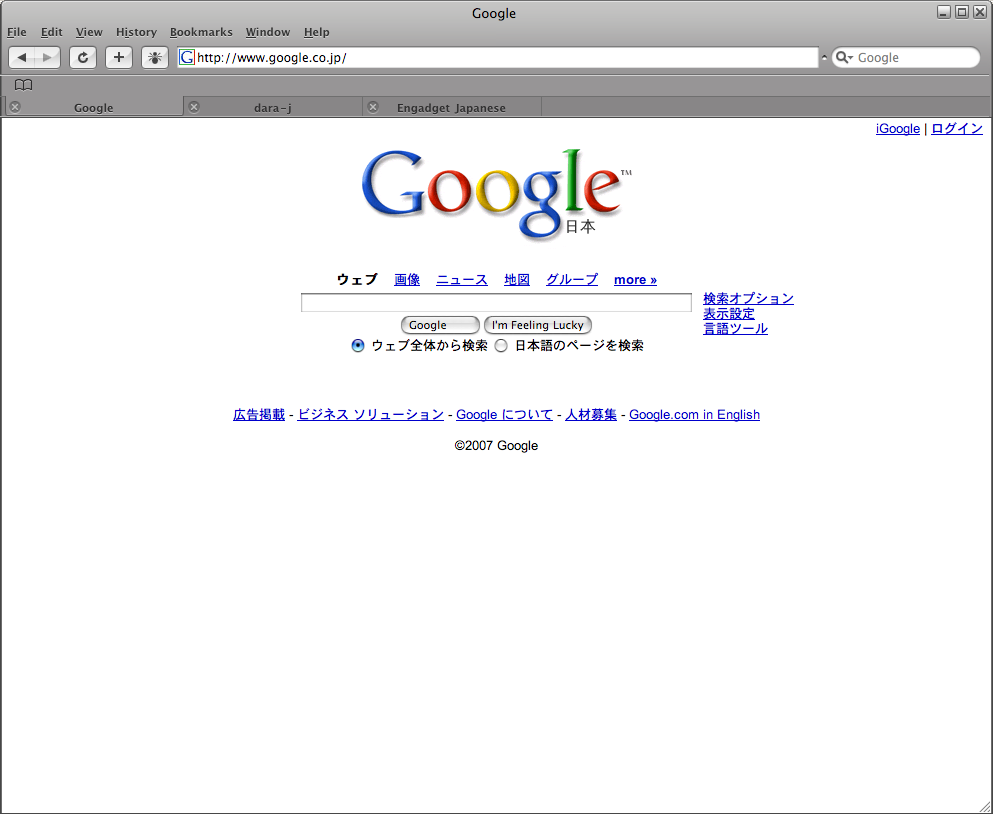Open 人材募集 link
This screenshot has height=814, width=993.
click(x=591, y=414)
